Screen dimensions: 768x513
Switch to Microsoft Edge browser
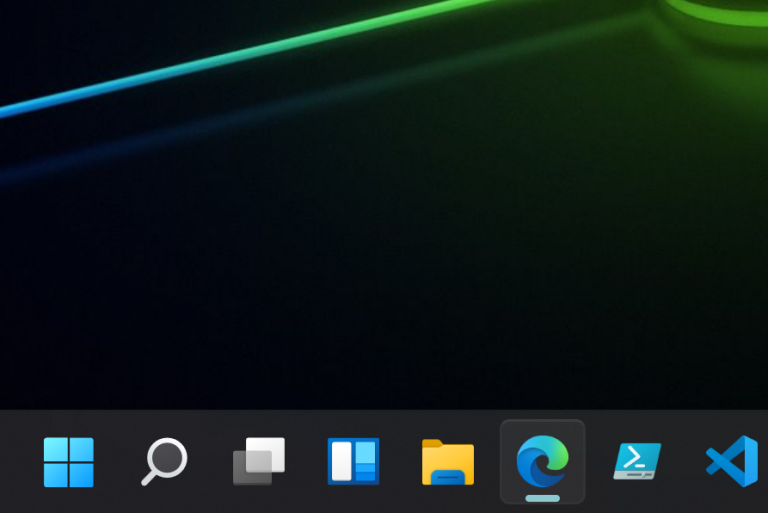[542, 461]
